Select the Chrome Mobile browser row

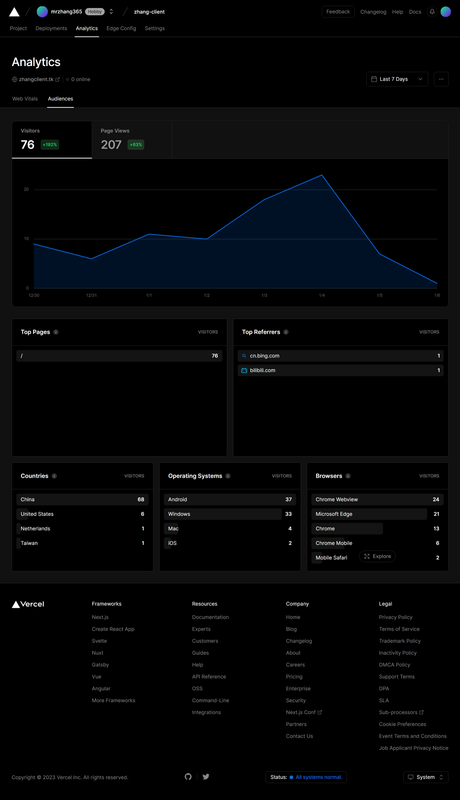pos(377,543)
